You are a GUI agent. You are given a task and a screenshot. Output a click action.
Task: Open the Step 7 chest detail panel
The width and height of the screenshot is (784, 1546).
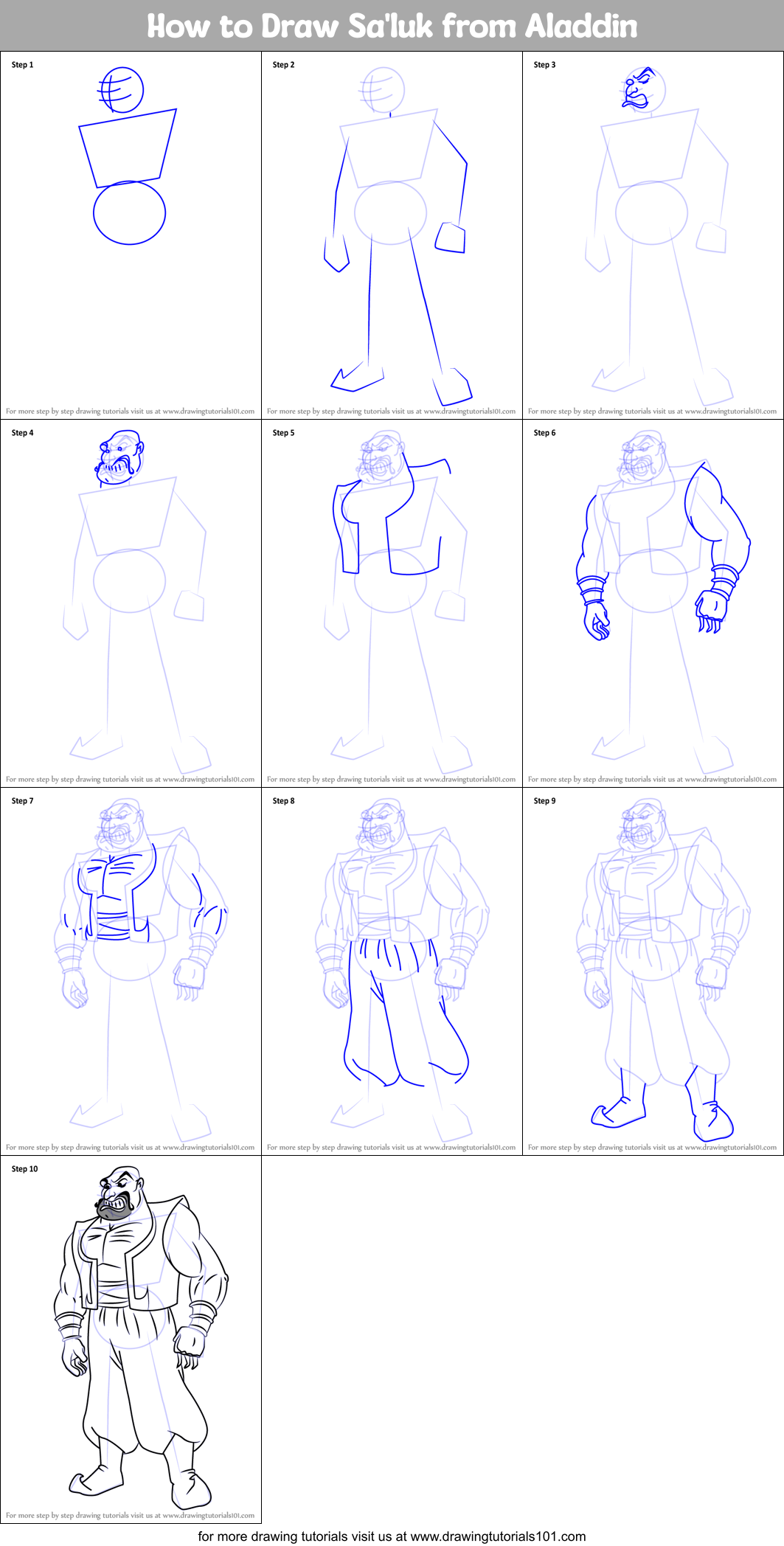pos(131,971)
